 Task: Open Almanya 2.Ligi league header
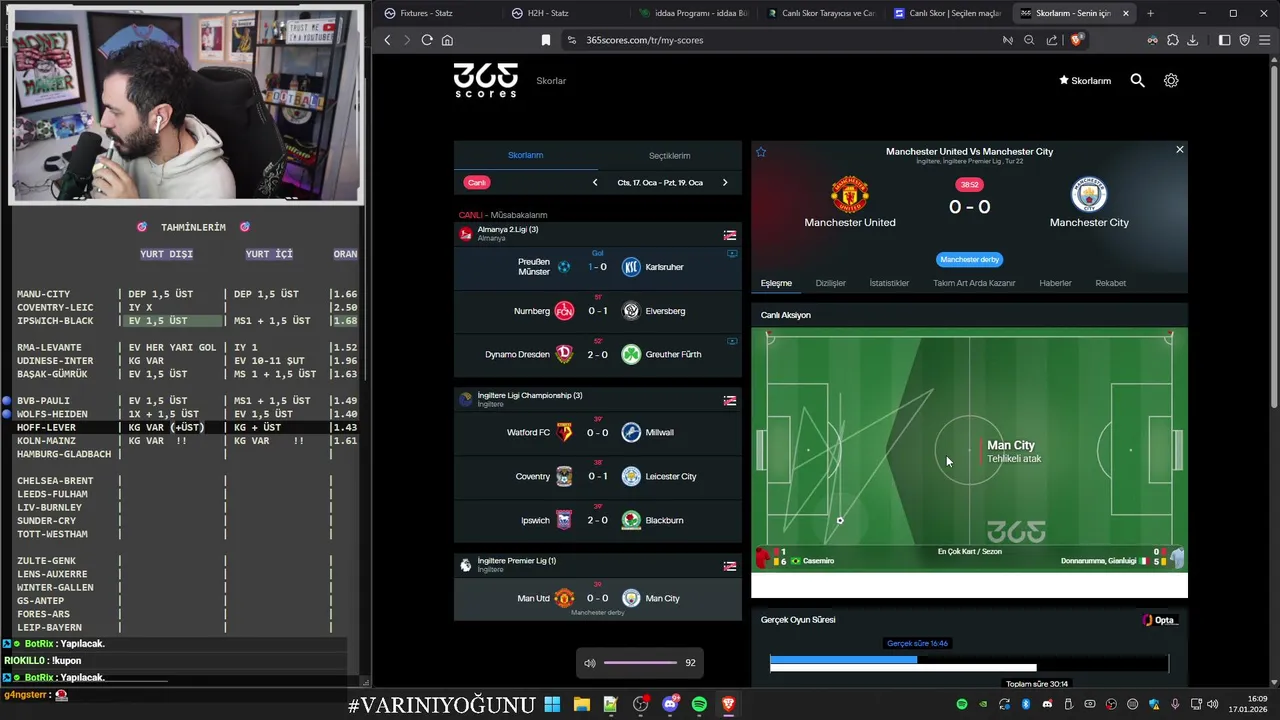[x=598, y=233]
